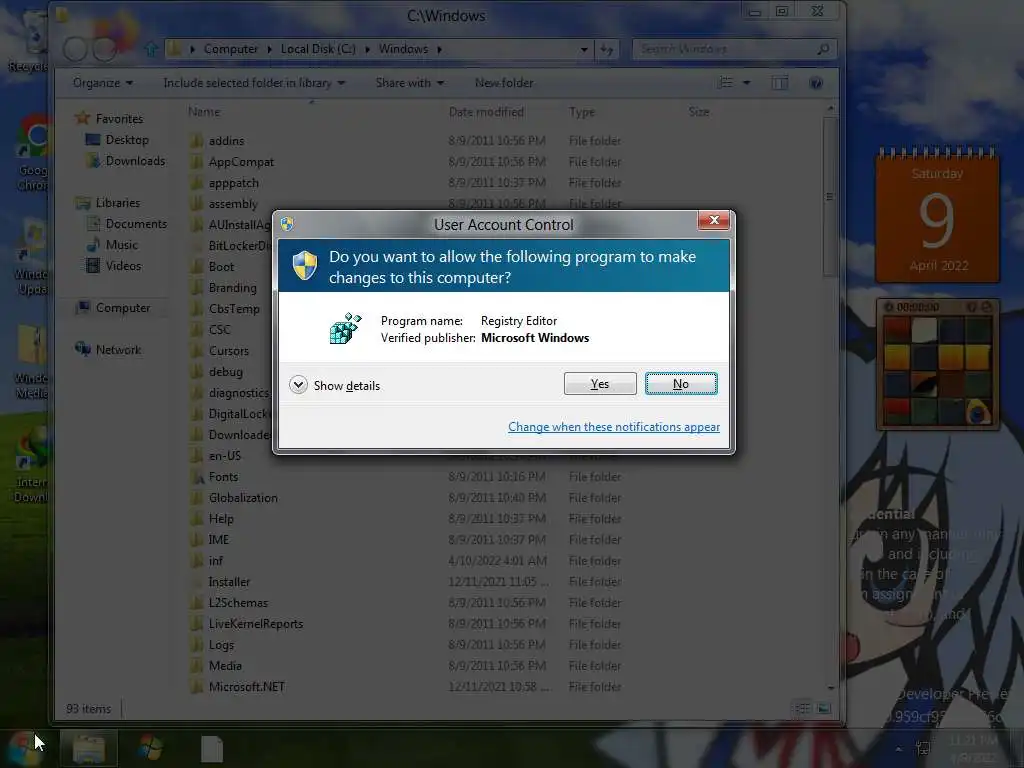Select Libraries in navigation pane
The image size is (1024, 768).
pyautogui.click(x=118, y=202)
